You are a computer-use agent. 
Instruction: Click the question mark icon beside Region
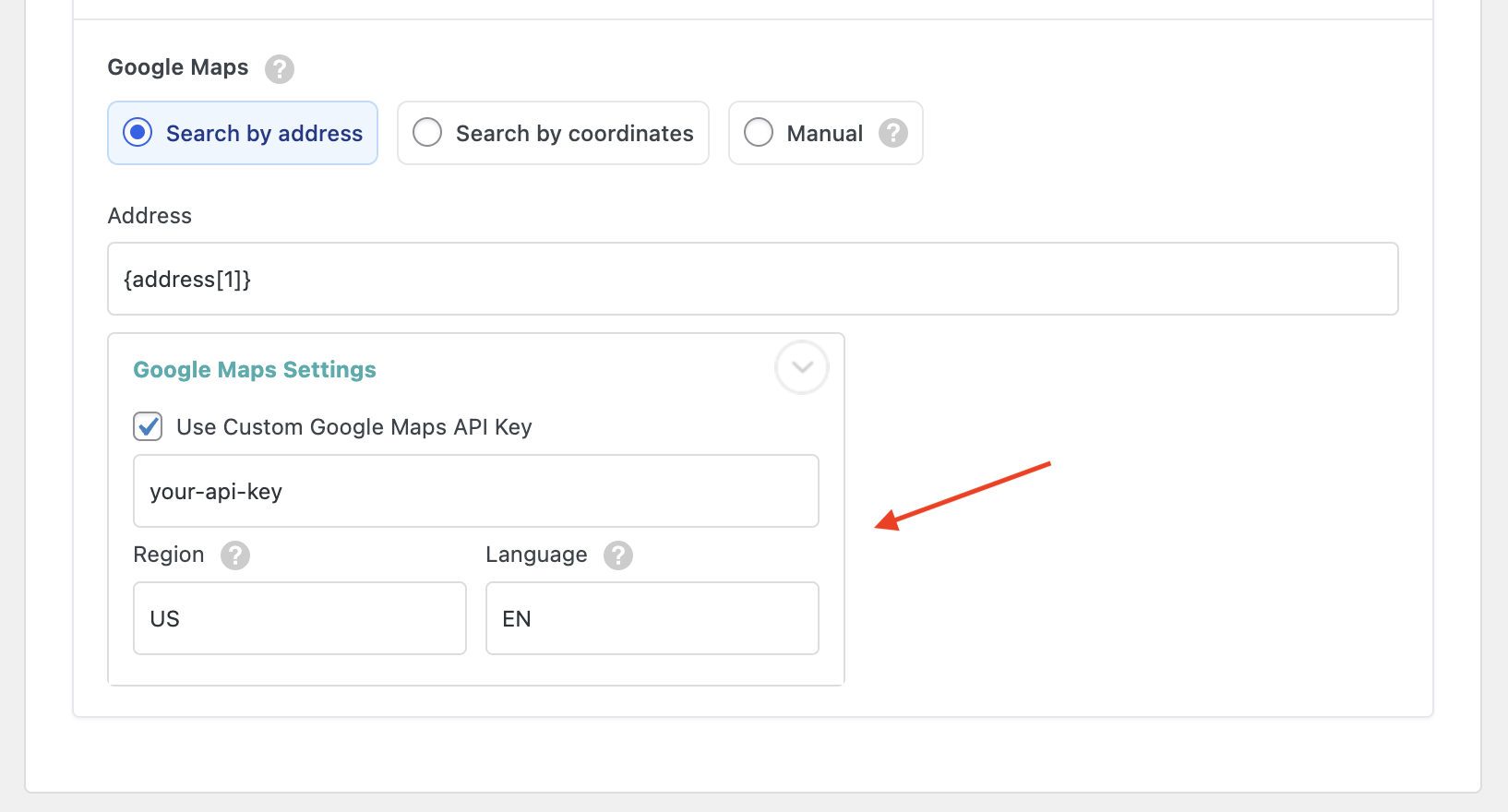(x=235, y=555)
